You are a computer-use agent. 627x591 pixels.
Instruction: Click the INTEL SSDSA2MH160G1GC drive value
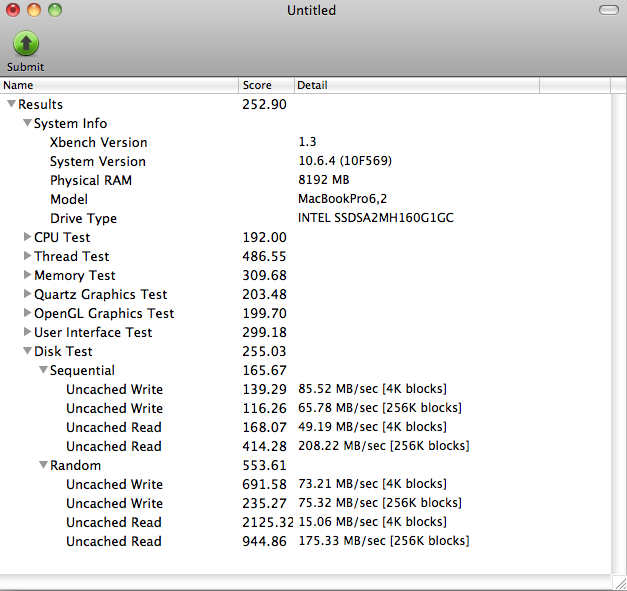point(375,218)
